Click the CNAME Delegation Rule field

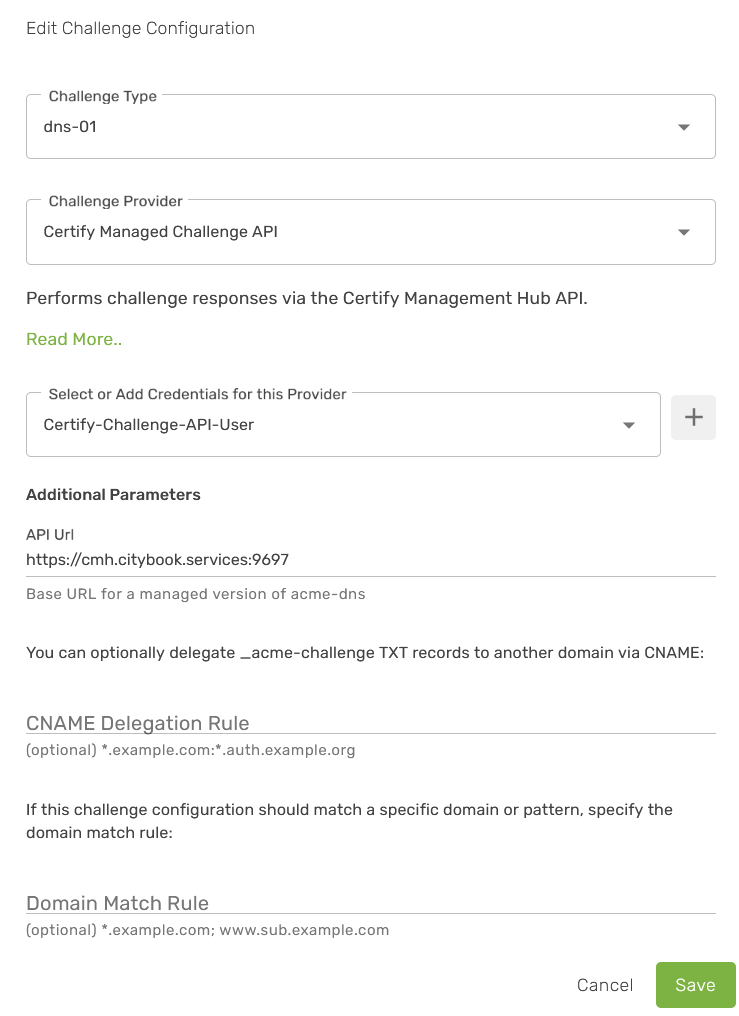click(x=370, y=722)
